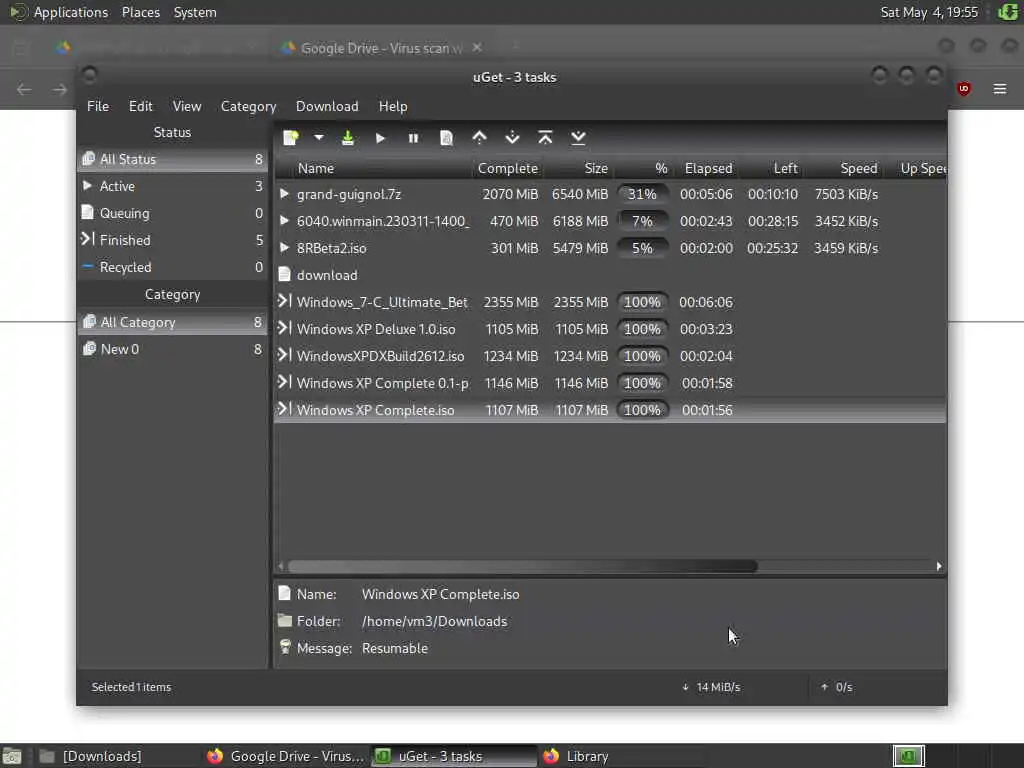Select the Active status filter
The image size is (1024, 768).
tap(172, 186)
